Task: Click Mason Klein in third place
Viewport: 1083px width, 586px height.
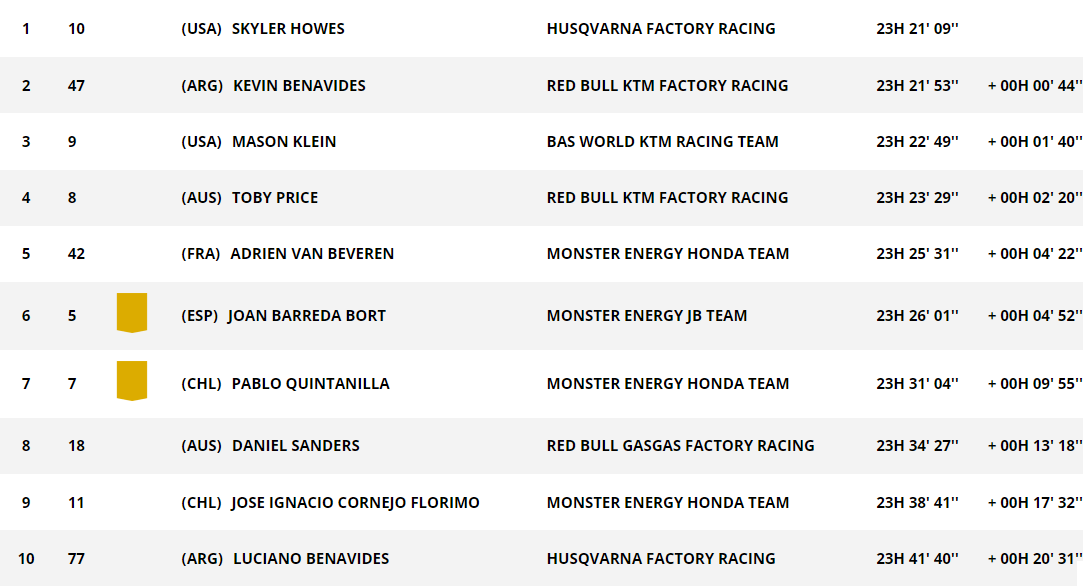Action: (284, 142)
